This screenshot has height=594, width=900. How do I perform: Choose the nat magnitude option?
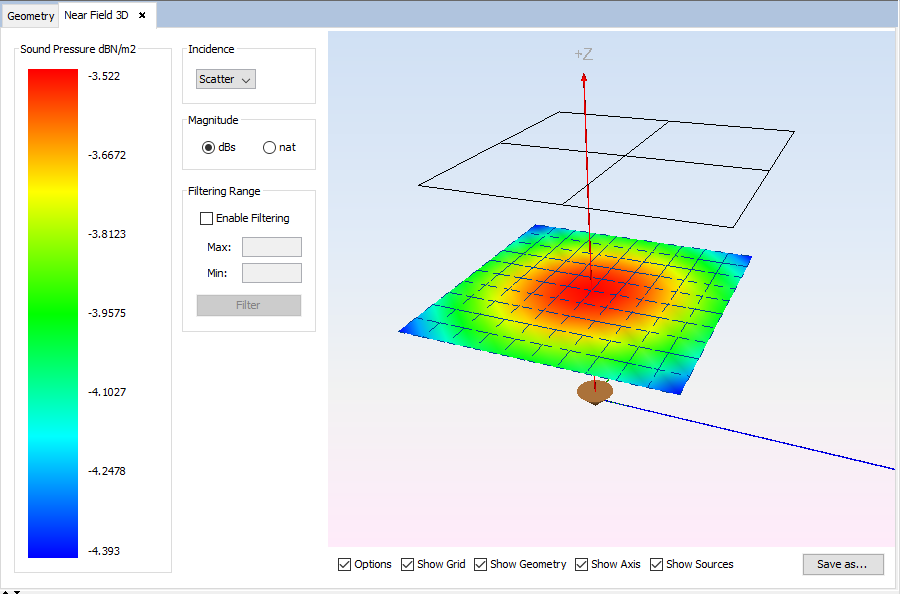point(269,147)
